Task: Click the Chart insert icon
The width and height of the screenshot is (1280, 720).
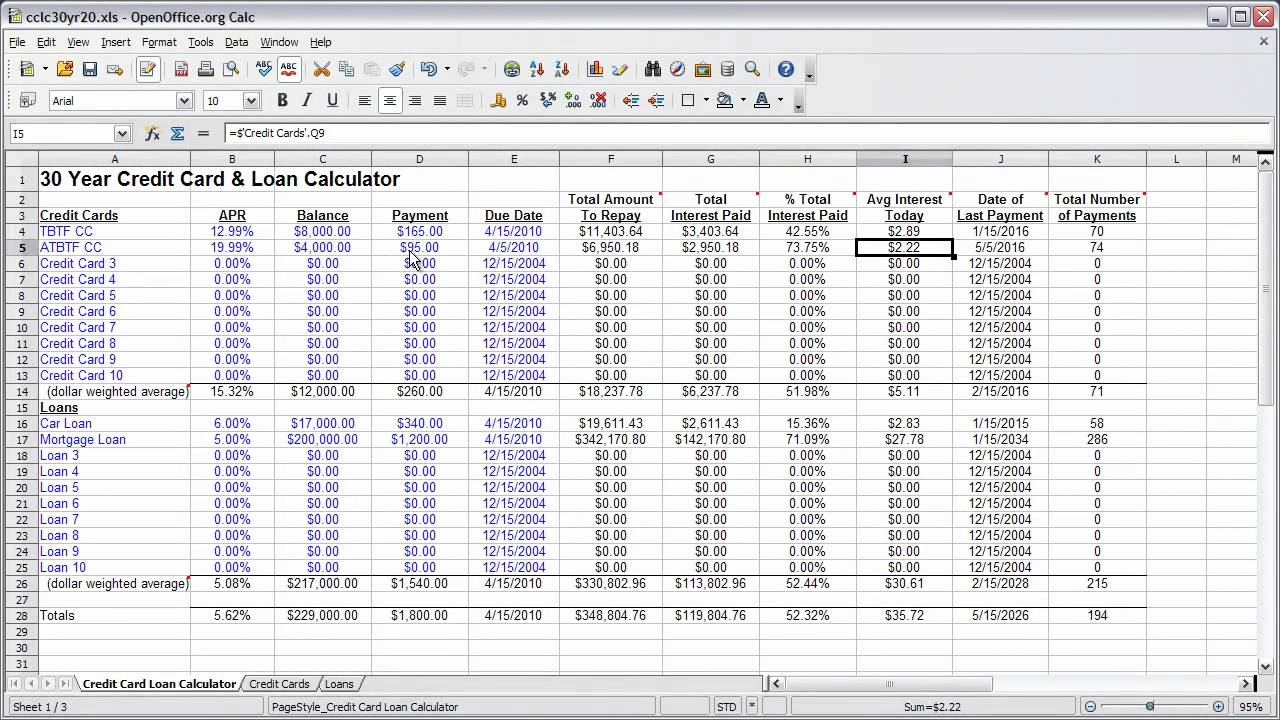Action: pyautogui.click(x=596, y=69)
